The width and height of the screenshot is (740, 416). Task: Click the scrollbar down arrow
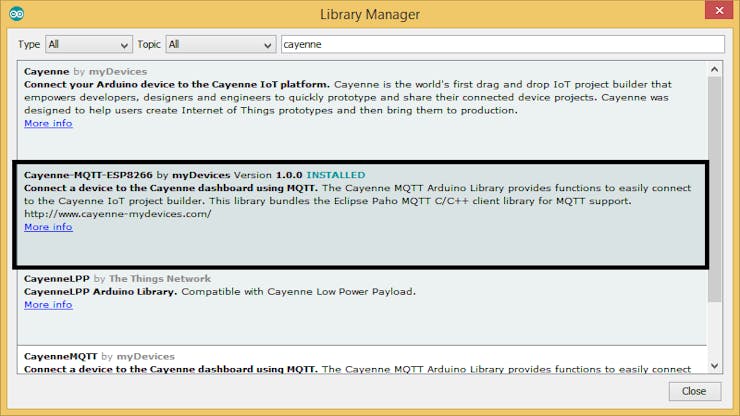715,366
